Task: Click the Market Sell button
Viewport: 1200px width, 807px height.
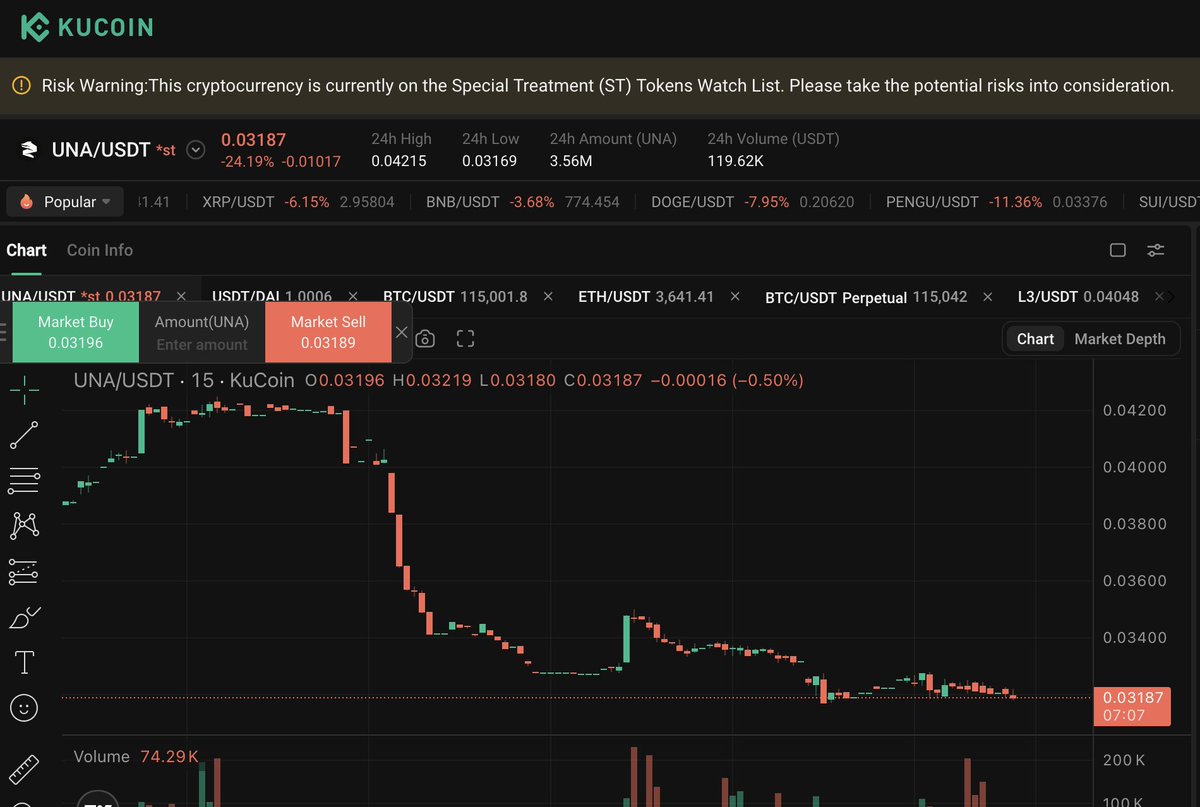Action: coord(327,331)
